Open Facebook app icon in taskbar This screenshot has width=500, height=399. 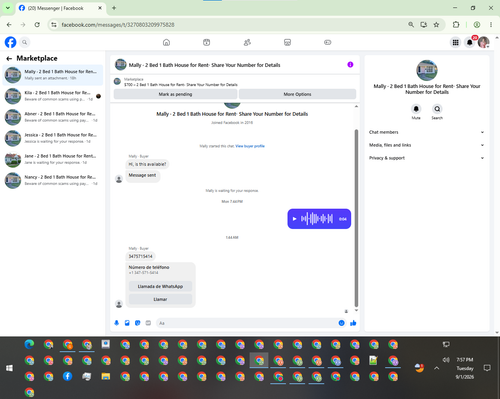67,376
